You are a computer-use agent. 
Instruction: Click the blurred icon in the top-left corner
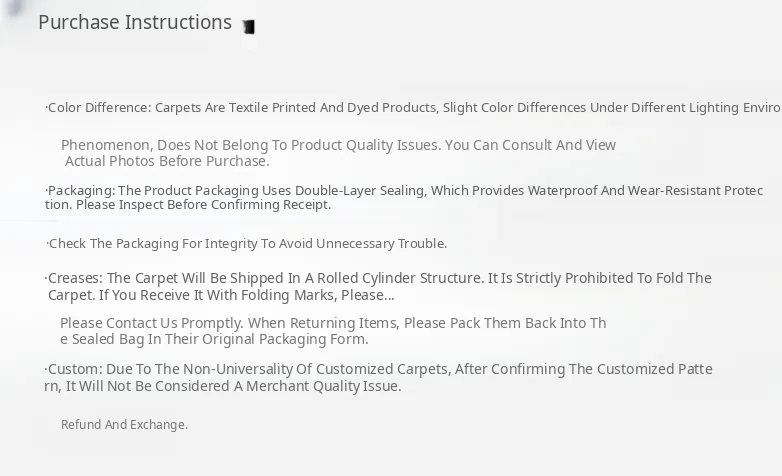(x=14, y=8)
